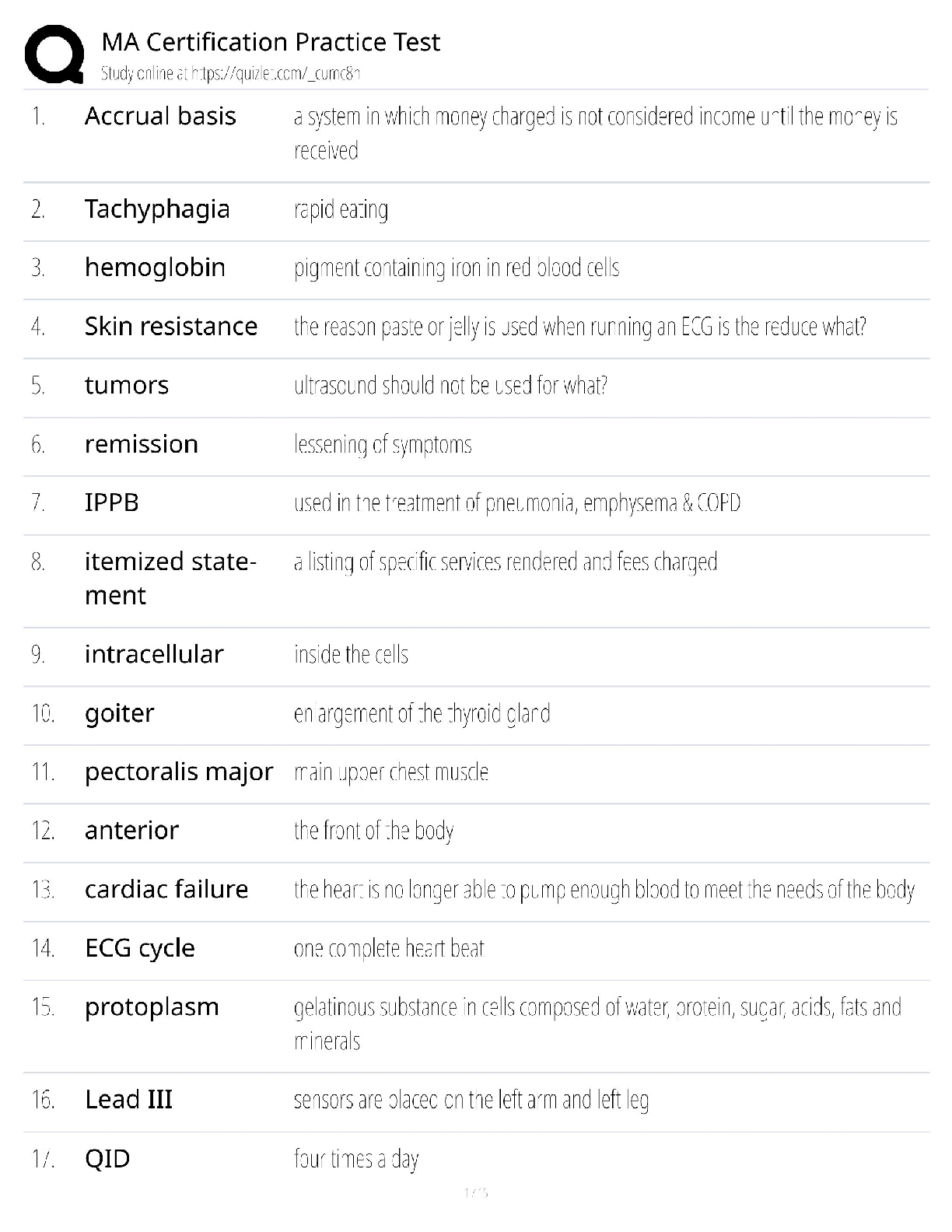Click the definition 'the front of the body'
This screenshot has height=1232, width=952.
(373, 831)
